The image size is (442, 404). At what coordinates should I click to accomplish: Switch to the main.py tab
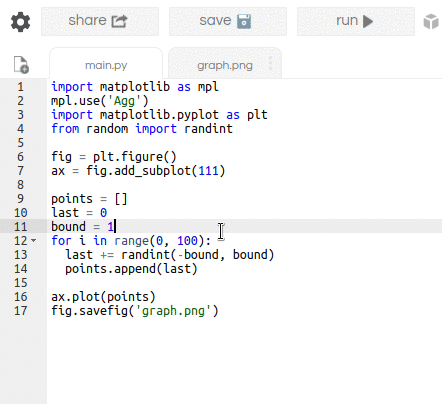(x=106, y=65)
